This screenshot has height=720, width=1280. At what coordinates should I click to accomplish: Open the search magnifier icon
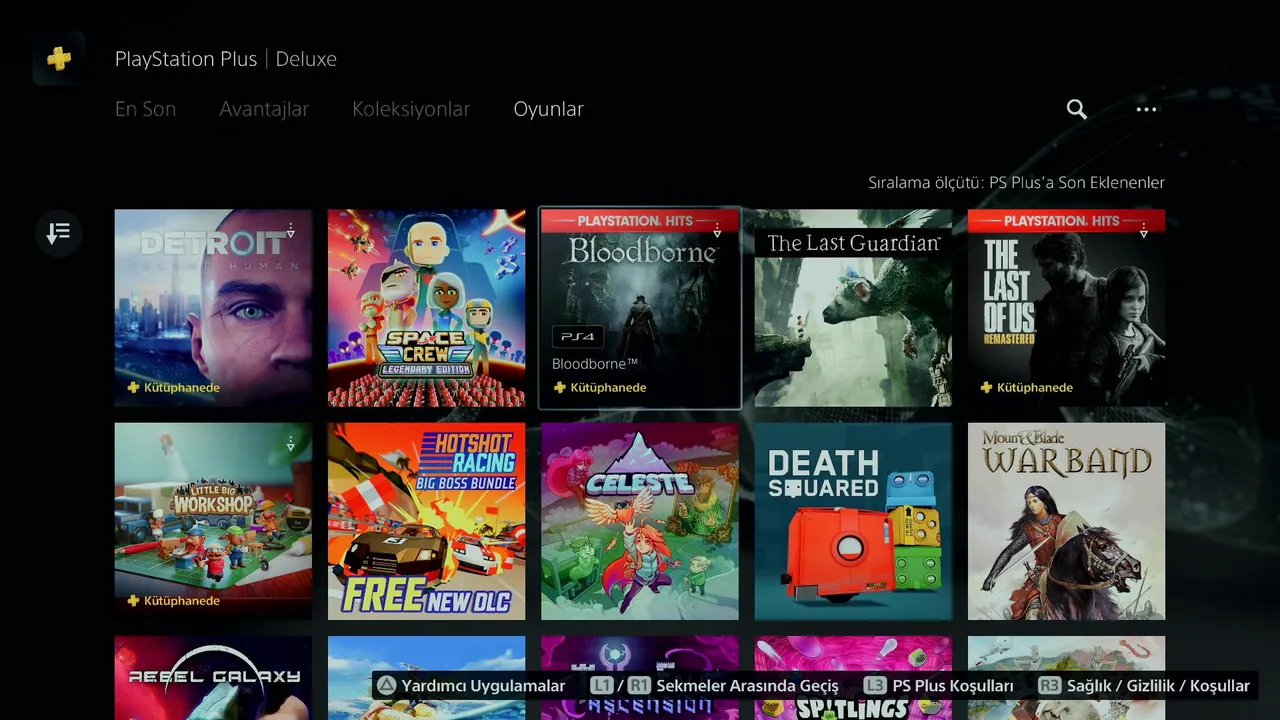click(1076, 109)
